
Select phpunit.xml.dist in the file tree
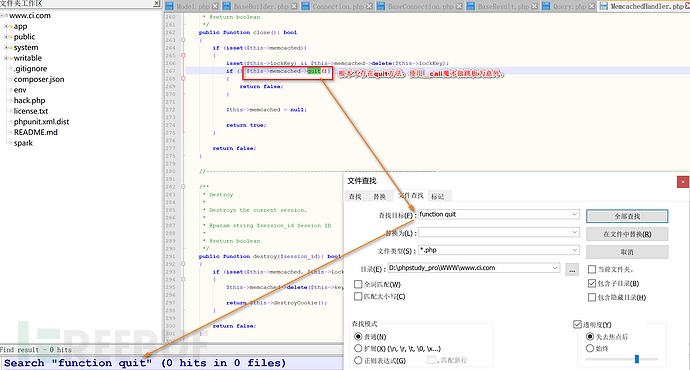(41, 121)
